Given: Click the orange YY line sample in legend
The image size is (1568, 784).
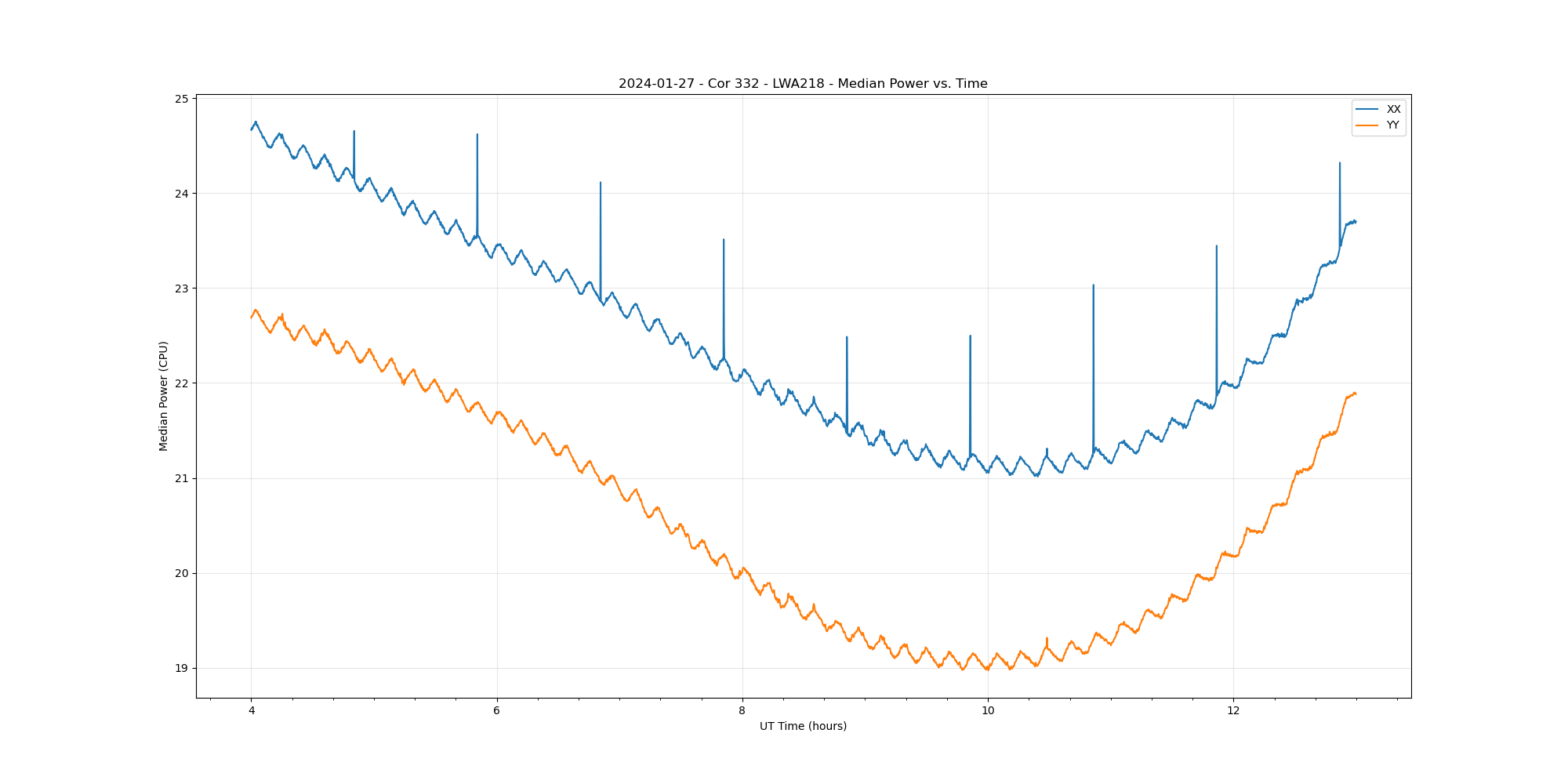Looking at the screenshot, I should point(1367,125).
